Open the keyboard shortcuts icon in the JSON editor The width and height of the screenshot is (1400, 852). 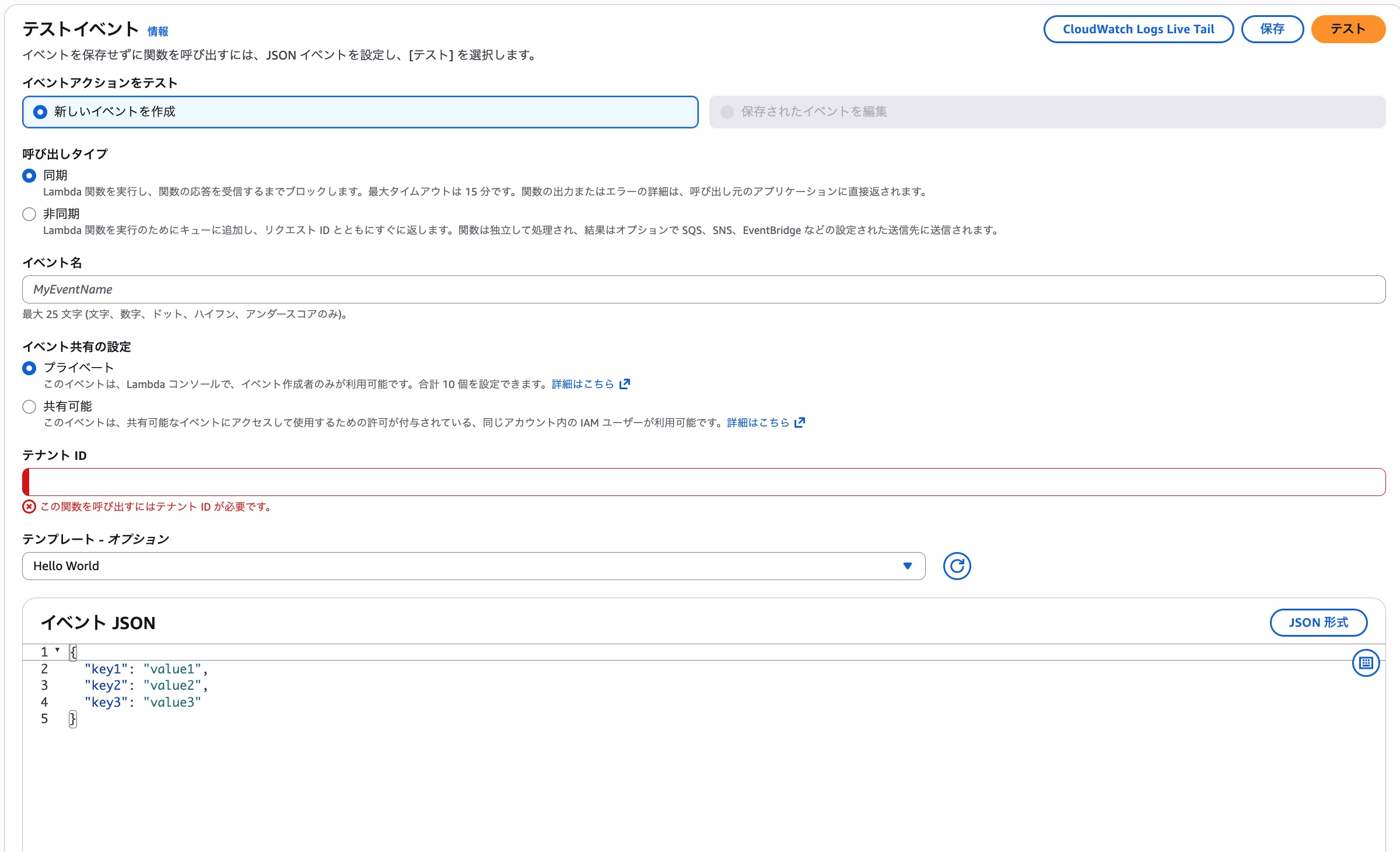click(1367, 663)
